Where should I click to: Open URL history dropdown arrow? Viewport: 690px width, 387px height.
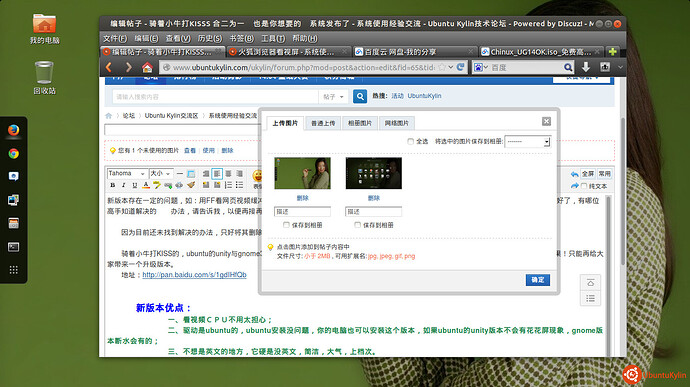(x=451, y=67)
